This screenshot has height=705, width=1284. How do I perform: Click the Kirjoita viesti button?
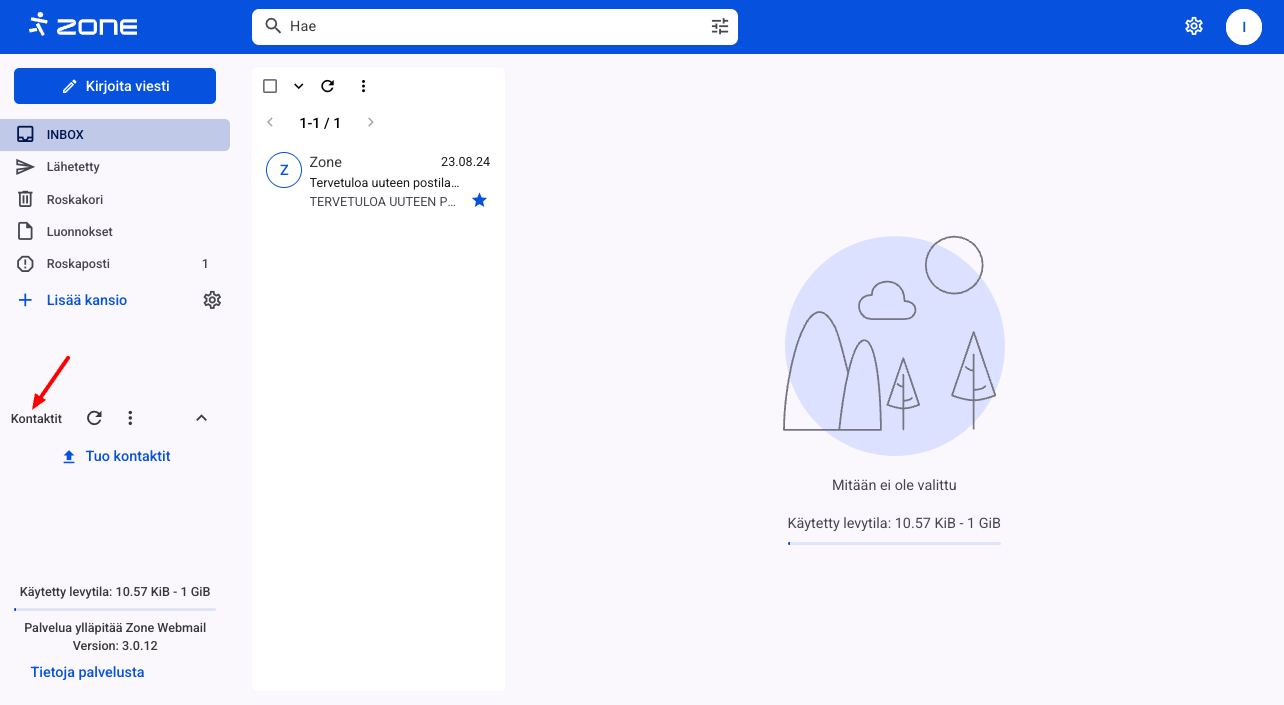click(x=115, y=86)
